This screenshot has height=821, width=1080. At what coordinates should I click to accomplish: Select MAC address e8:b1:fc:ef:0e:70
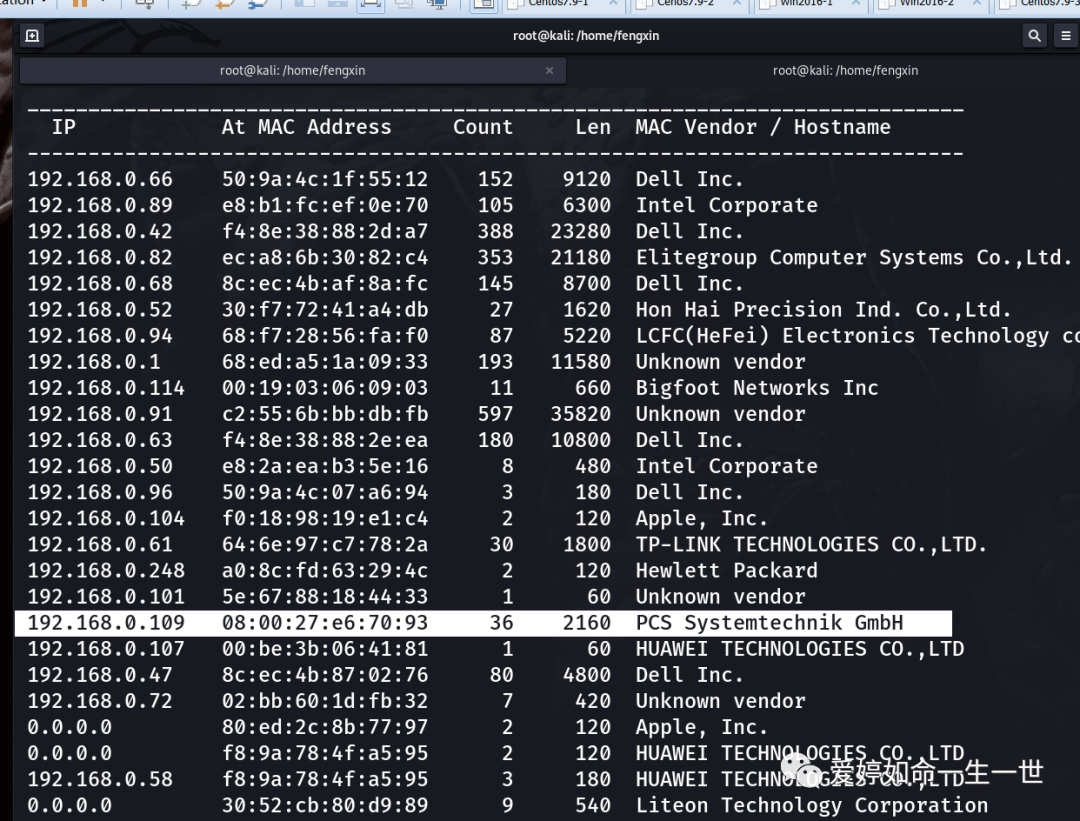click(324, 205)
